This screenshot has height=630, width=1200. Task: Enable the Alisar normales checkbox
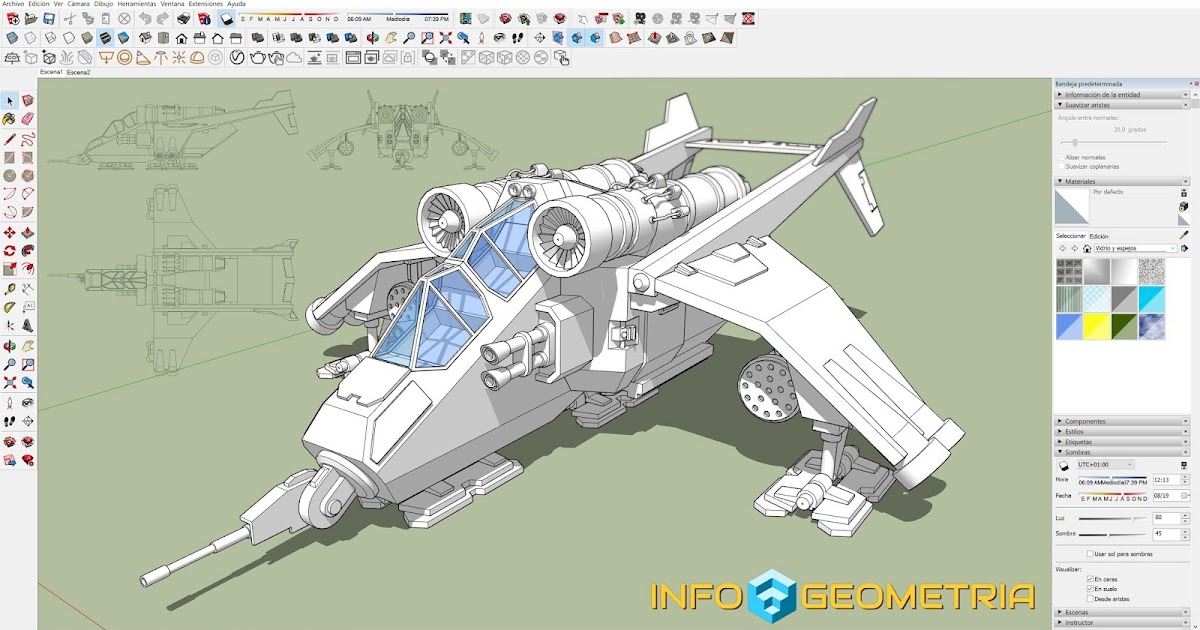[x=1061, y=157]
